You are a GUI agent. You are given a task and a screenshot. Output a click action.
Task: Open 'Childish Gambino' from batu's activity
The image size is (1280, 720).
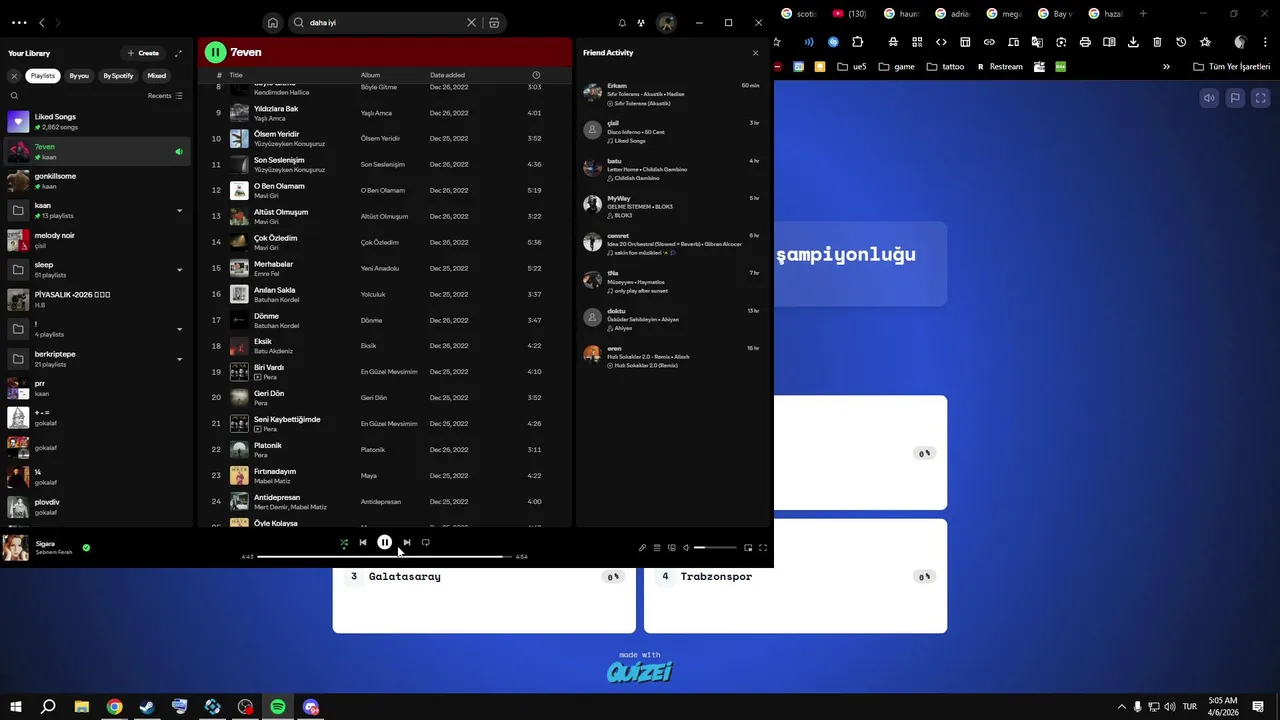click(x=637, y=178)
